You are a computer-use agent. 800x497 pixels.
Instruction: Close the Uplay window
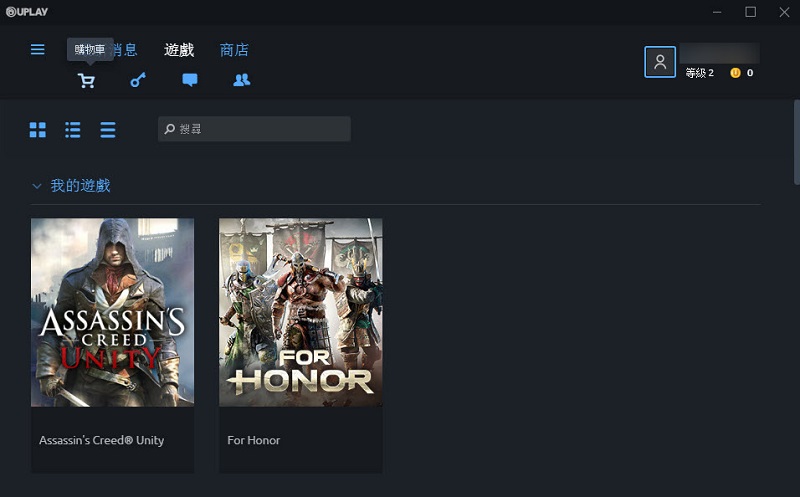[784, 12]
